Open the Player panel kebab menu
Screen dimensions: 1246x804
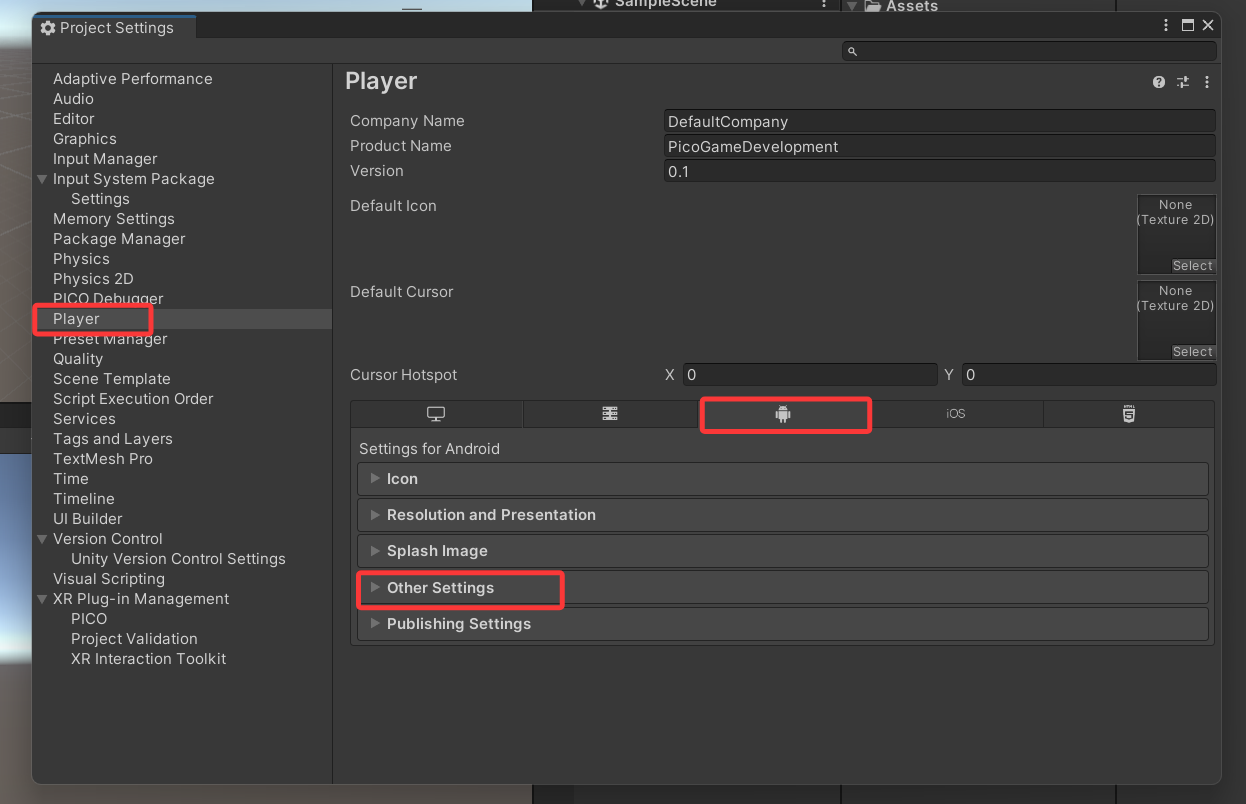1207,82
